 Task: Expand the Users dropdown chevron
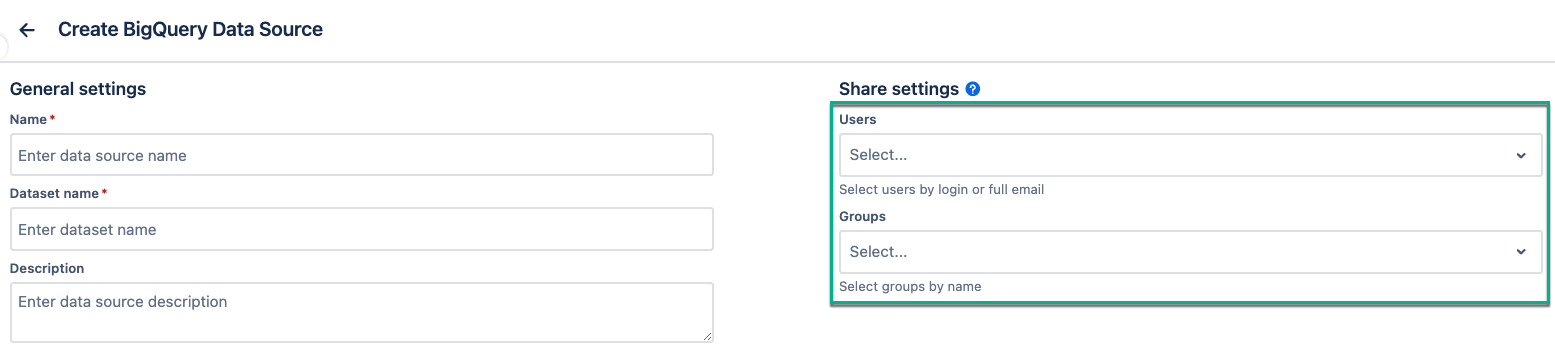1521,156
